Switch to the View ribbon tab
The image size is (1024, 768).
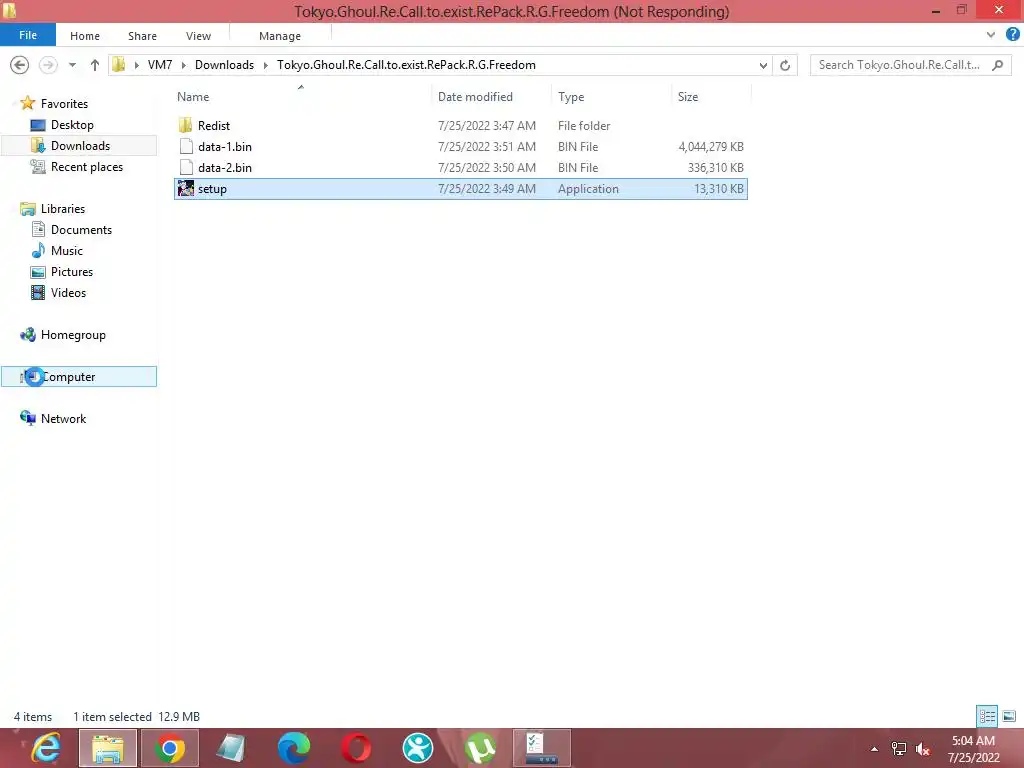click(198, 36)
